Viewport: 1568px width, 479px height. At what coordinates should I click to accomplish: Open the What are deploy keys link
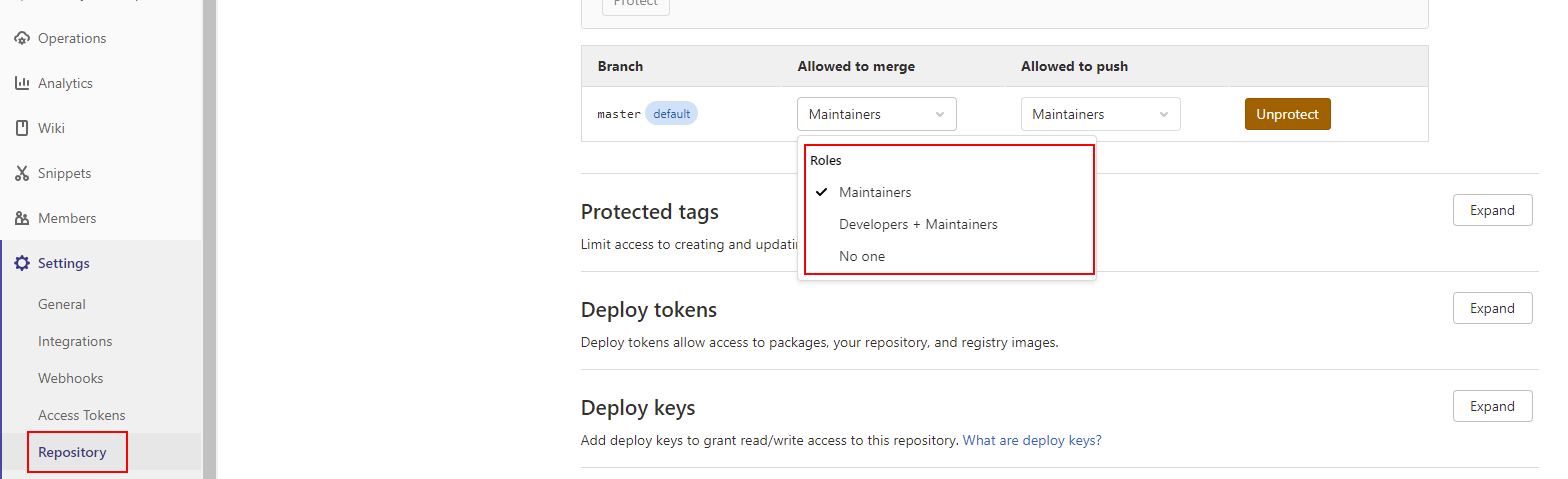click(1032, 440)
